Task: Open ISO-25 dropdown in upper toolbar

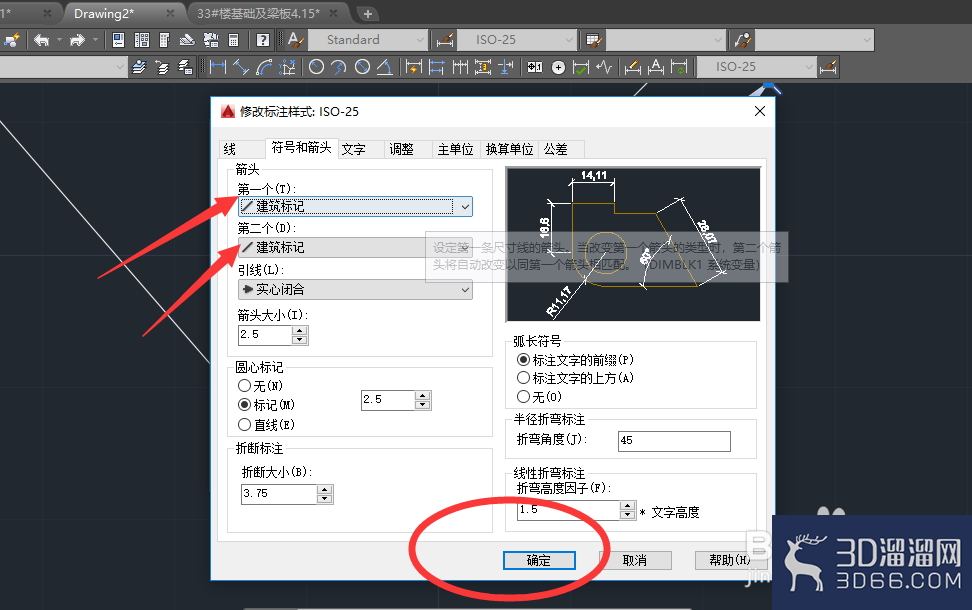Action: click(517, 40)
